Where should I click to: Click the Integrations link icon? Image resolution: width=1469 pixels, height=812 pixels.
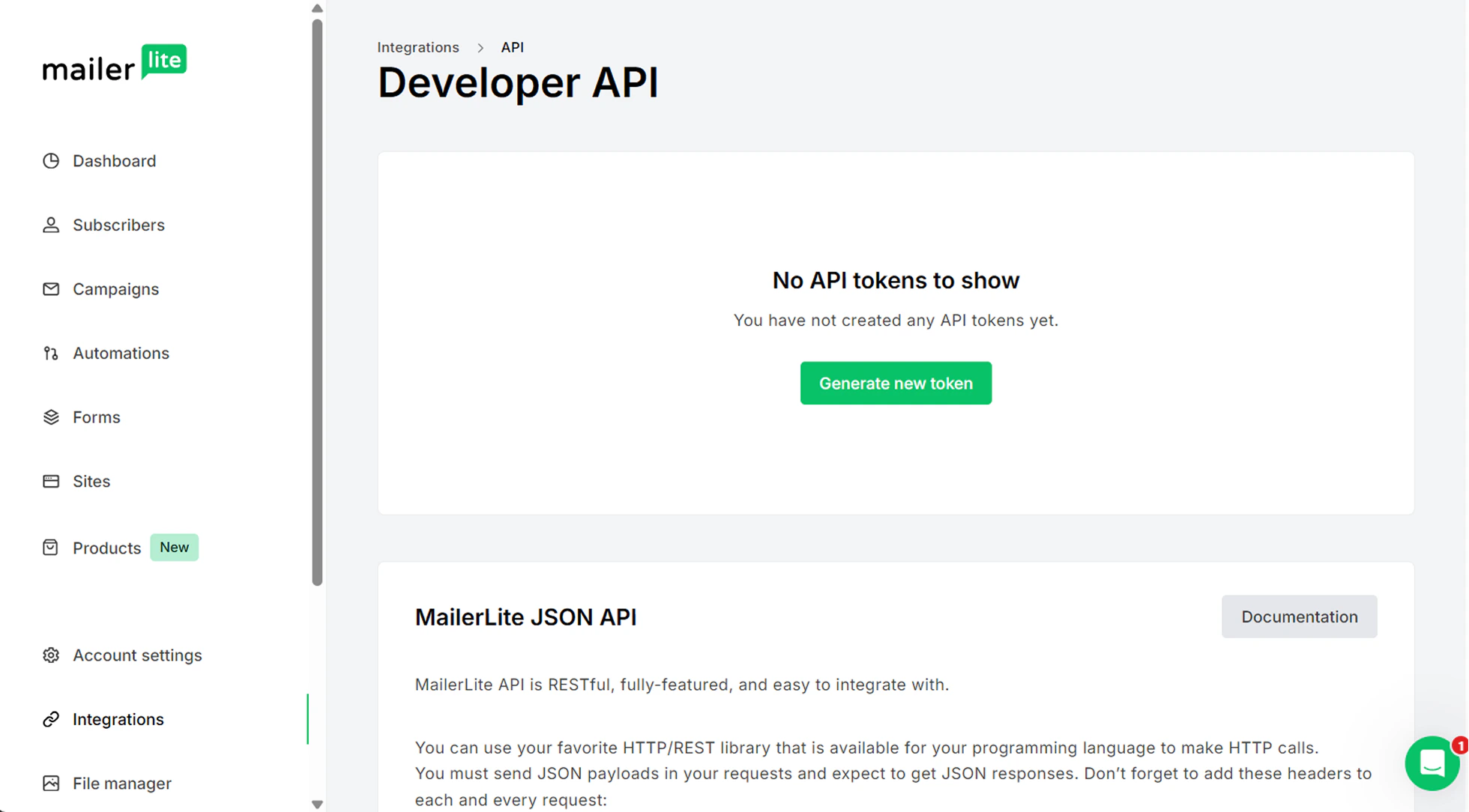tap(51, 719)
